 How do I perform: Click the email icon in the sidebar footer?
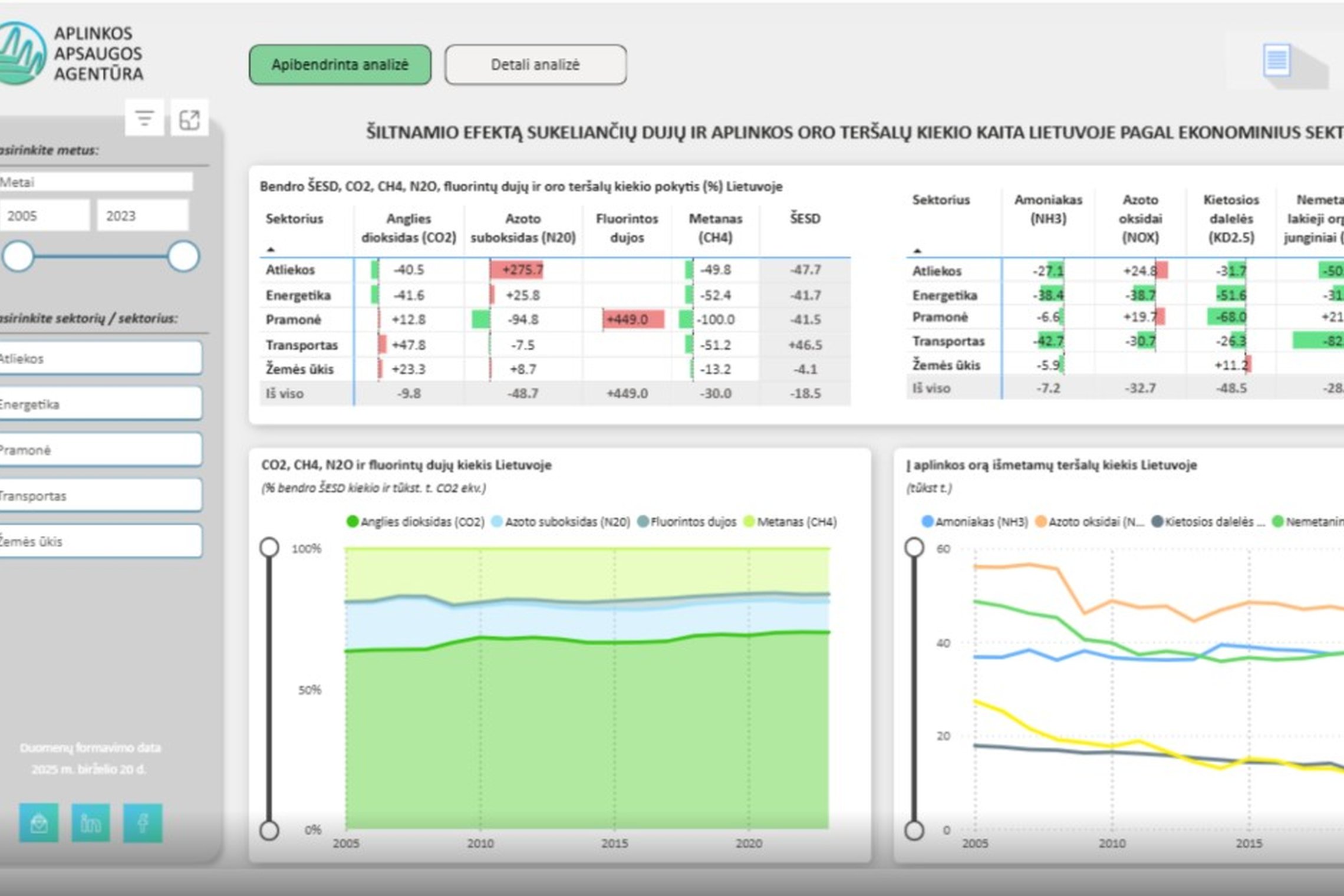tap(39, 822)
